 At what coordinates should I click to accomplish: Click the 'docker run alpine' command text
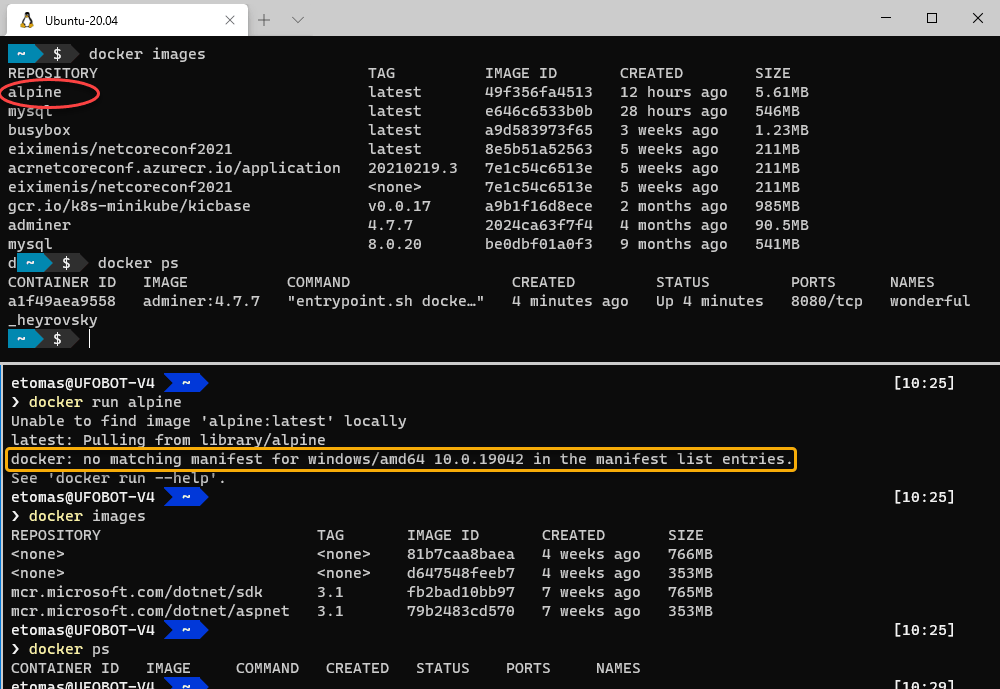105,402
